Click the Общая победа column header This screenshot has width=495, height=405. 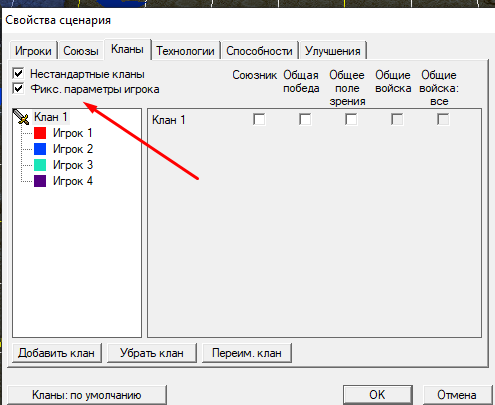coord(301,82)
